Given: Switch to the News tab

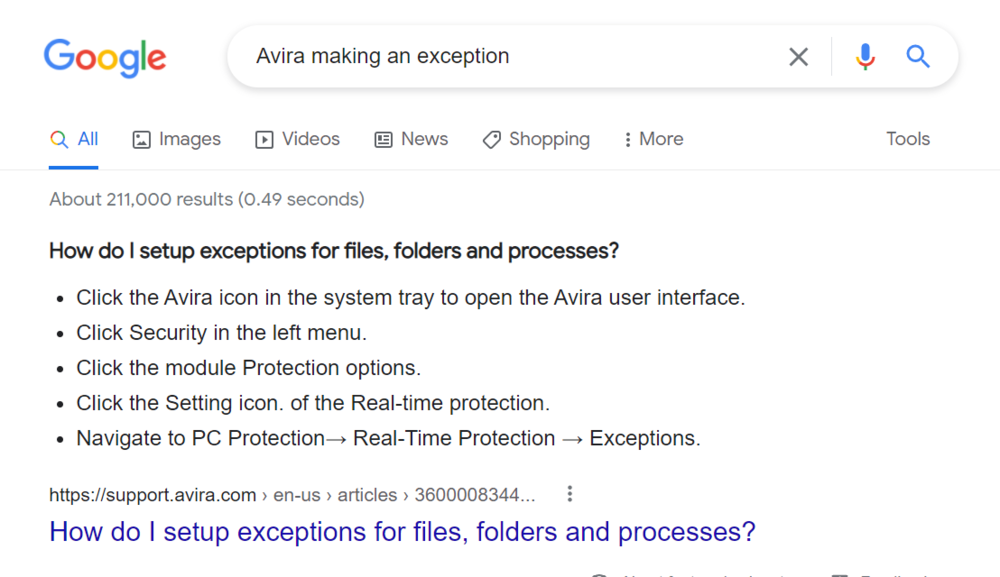Looking at the screenshot, I should pyautogui.click(x=411, y=139).
